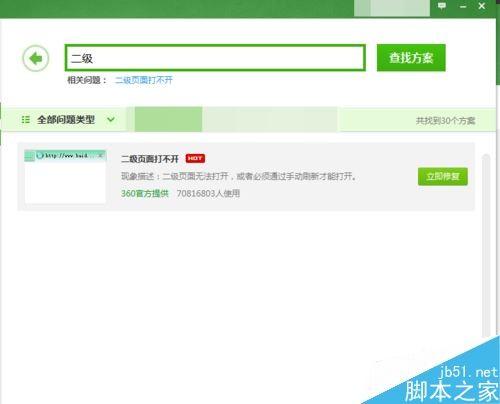Click the search input field containing 二级
500x404 pixels.
tap(215, 58)
